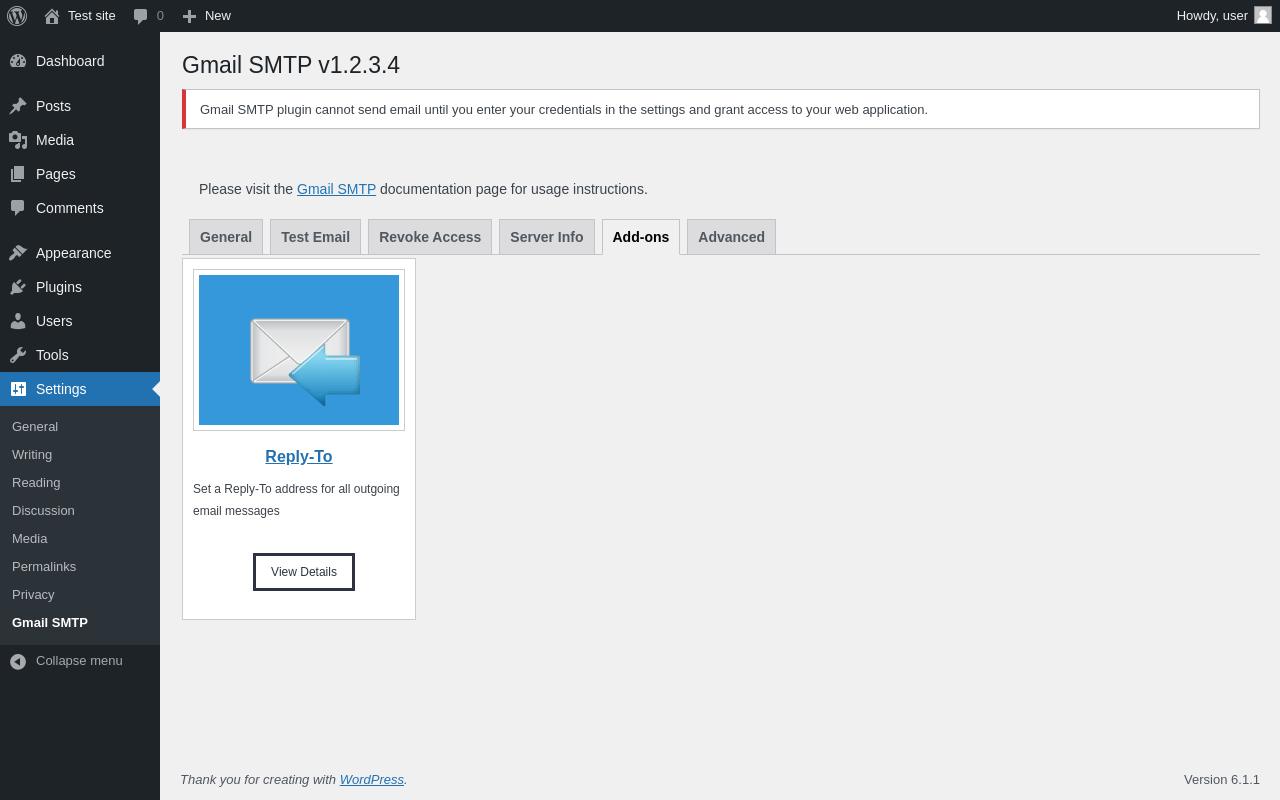
Task: Switch to the General tab
Action: [226, 237]
